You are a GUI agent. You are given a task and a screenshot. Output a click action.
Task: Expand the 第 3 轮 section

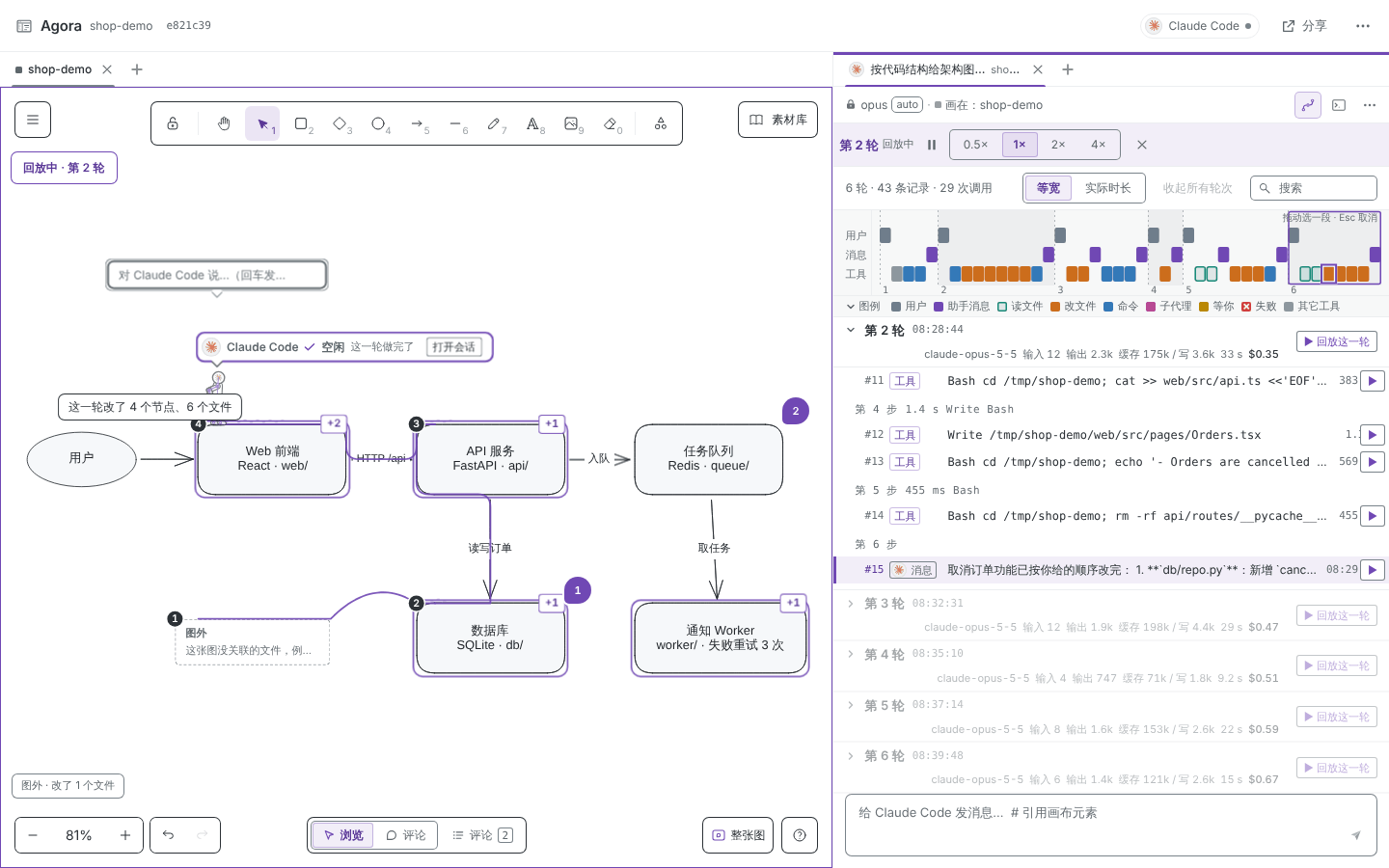click(x=851, y=604)
